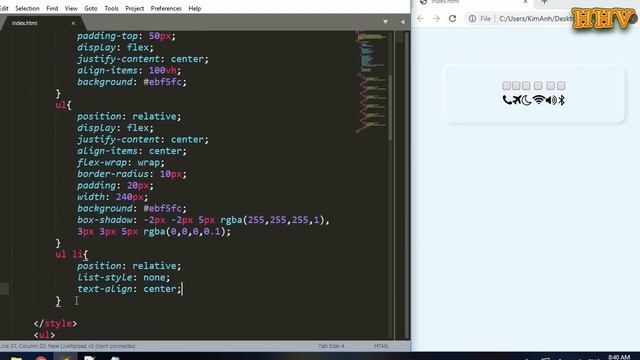Viewport: 640px width, 360px height.
Task: Open the View menu
Action: [x=71, y=8]
